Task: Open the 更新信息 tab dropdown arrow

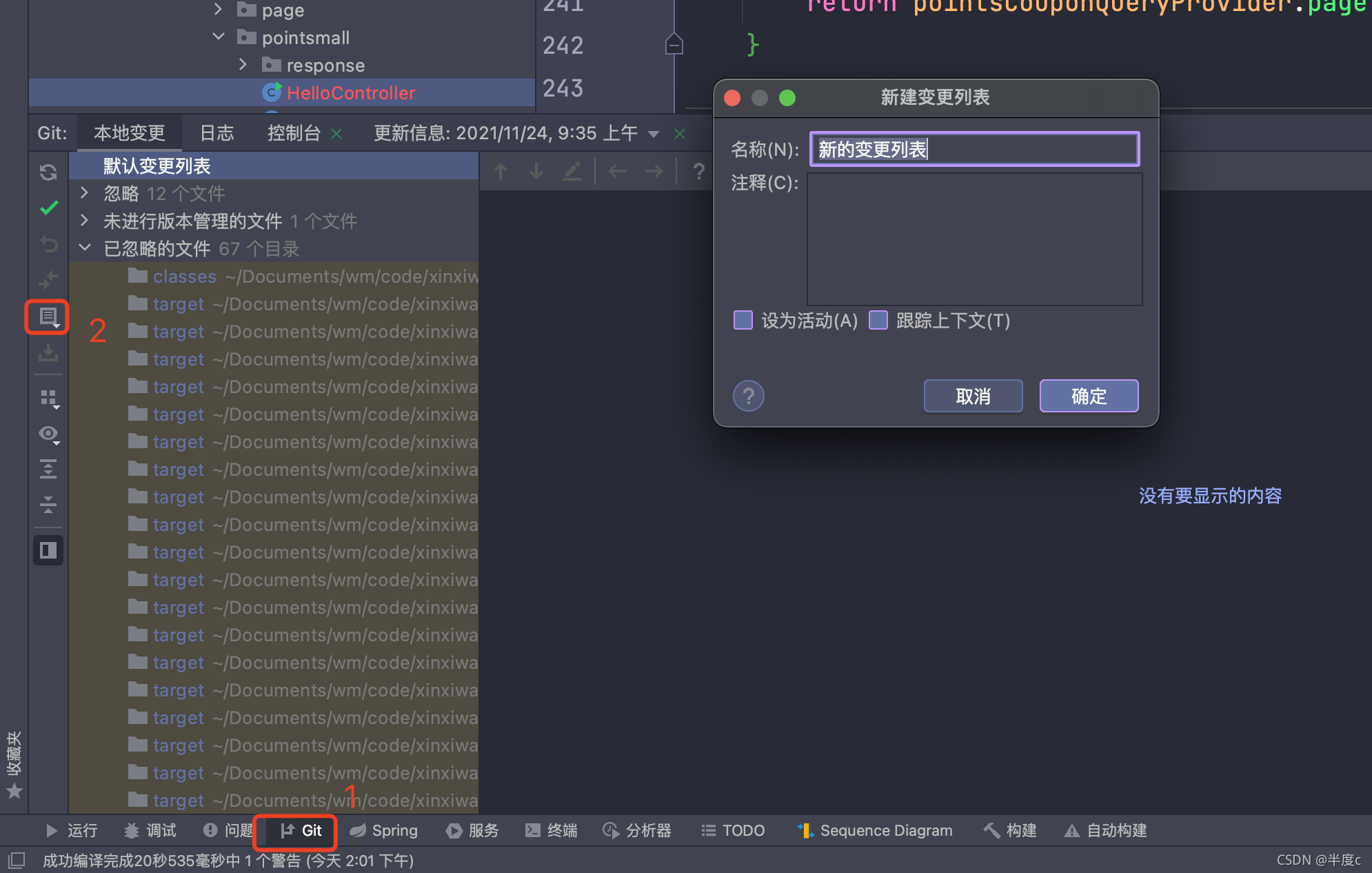Action: click(654, 134)
